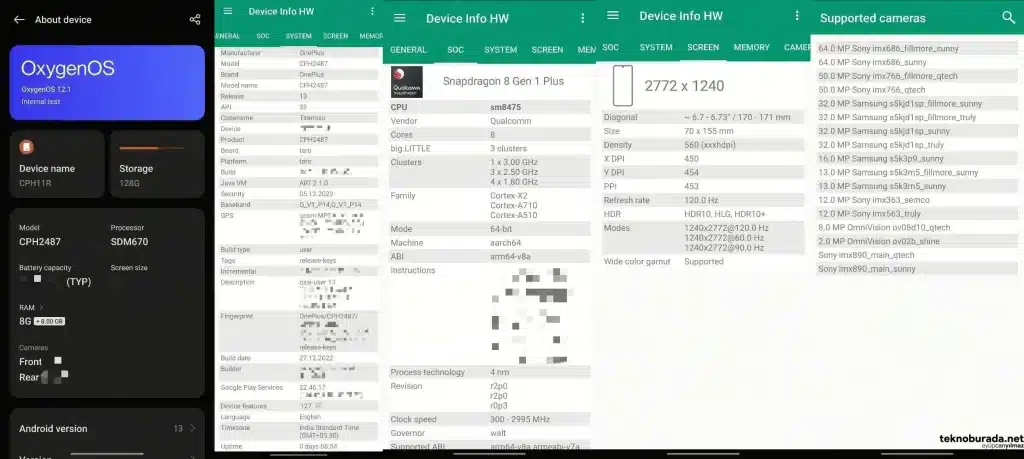
Task: Open the Storage 128G card
Action: (157, 164)
